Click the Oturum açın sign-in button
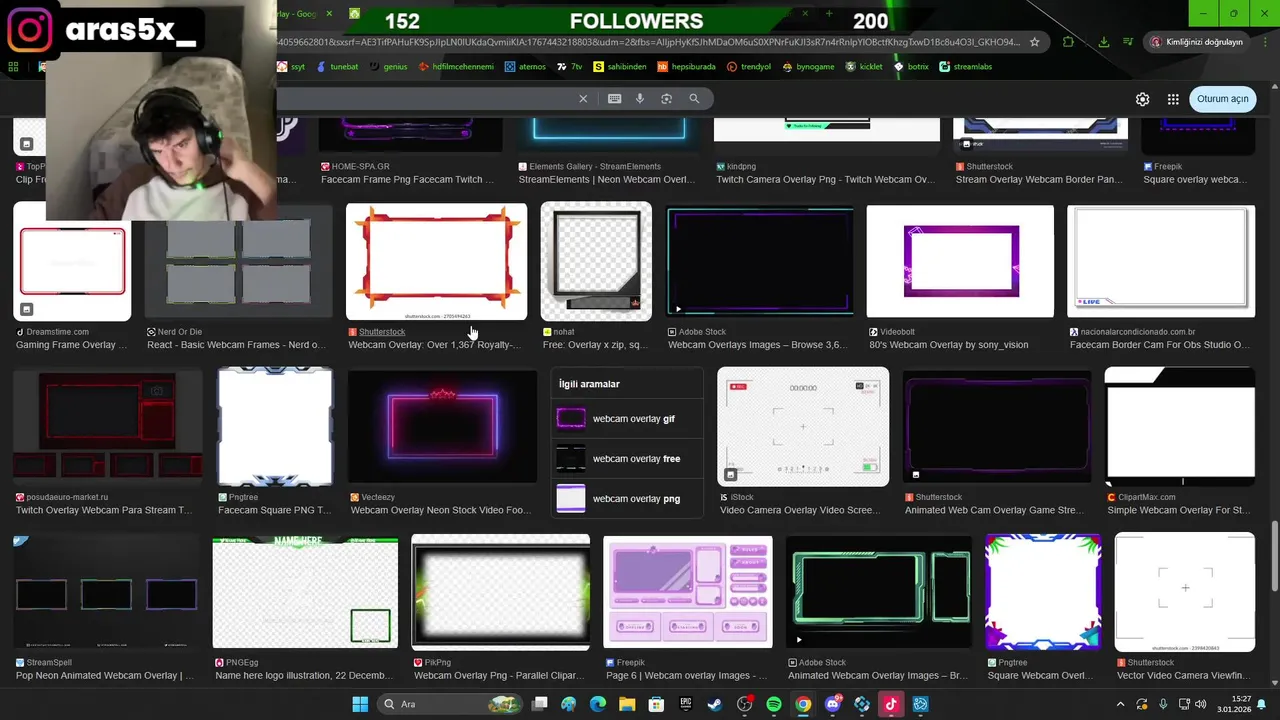 pyautogui.click(x=1223, y=99)
